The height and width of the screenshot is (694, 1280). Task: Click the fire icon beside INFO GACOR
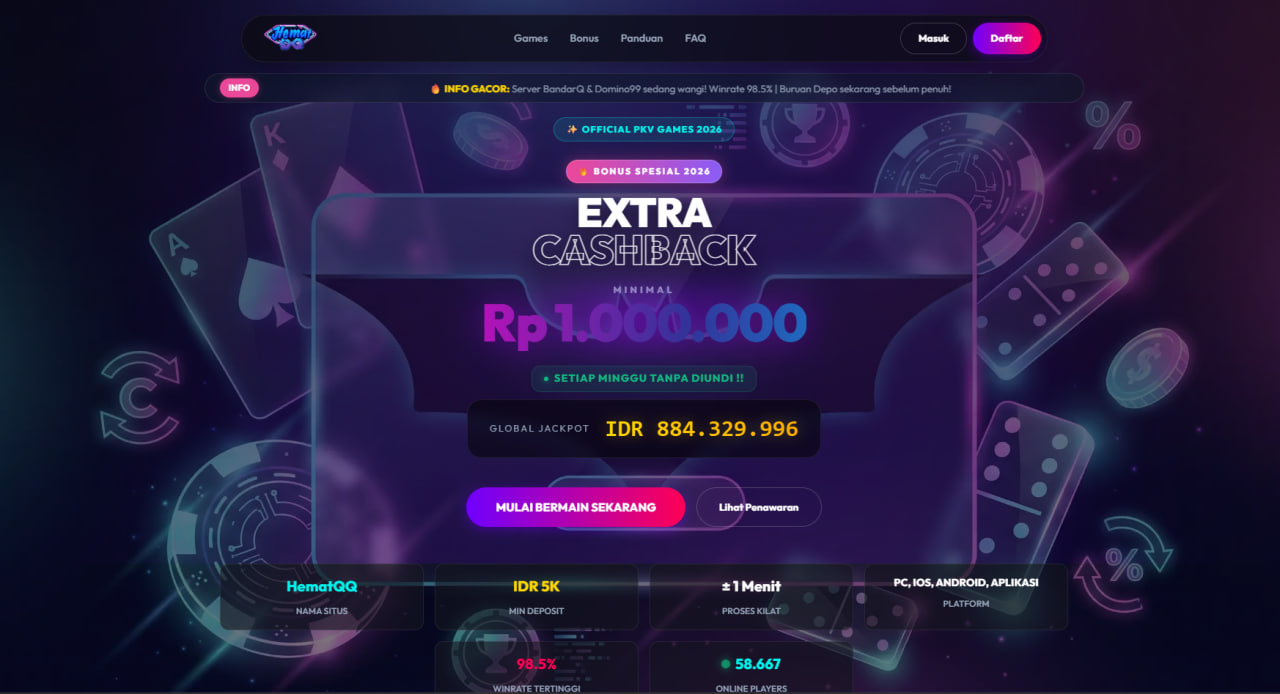coord(435,89)
